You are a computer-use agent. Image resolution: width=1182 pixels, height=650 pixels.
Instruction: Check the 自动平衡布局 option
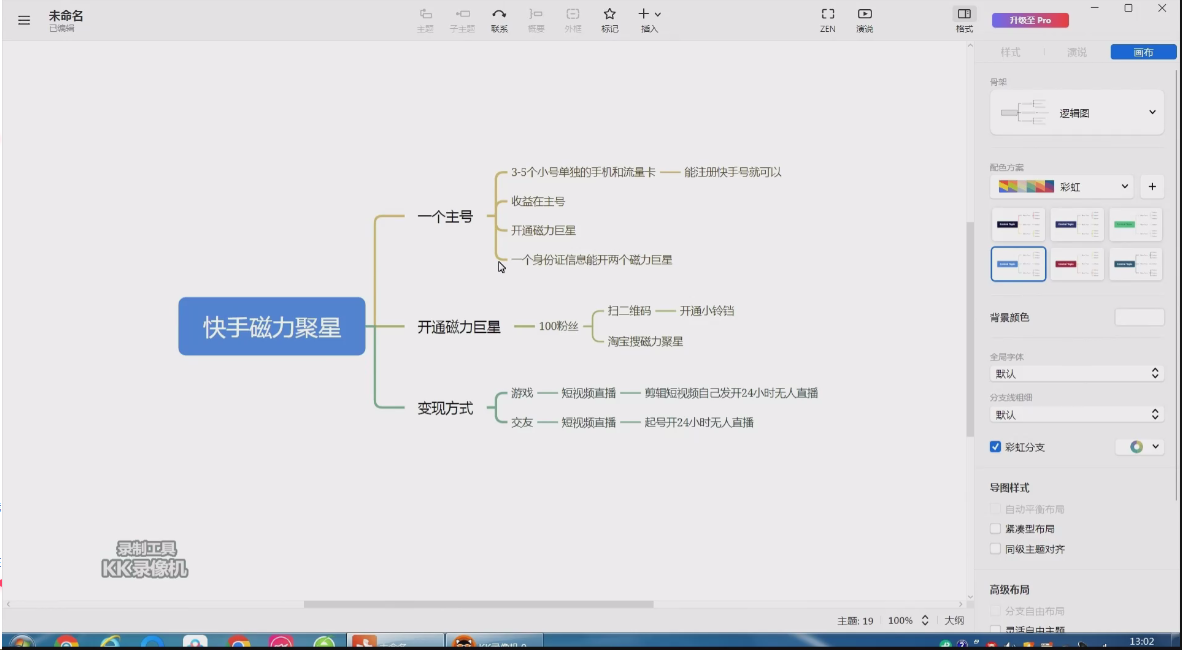995,510
